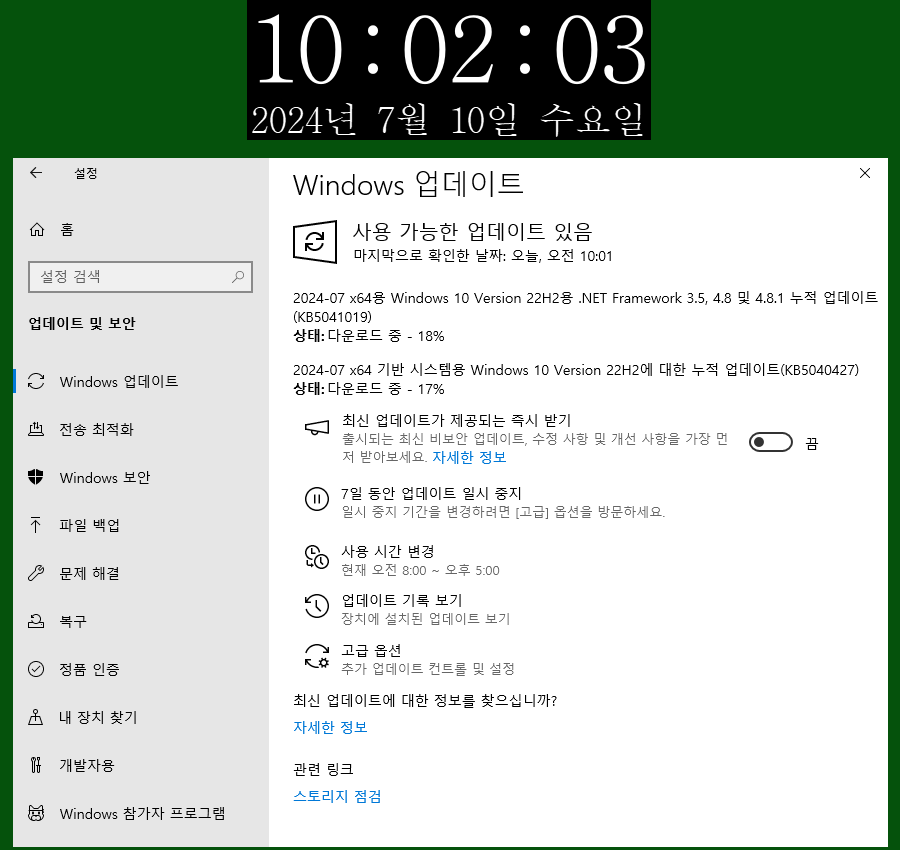Viewport: 900px width, 850px height.
Task: Click 현재 오전 8:00 ~ 오후 5:00 text
Action: 421,570
